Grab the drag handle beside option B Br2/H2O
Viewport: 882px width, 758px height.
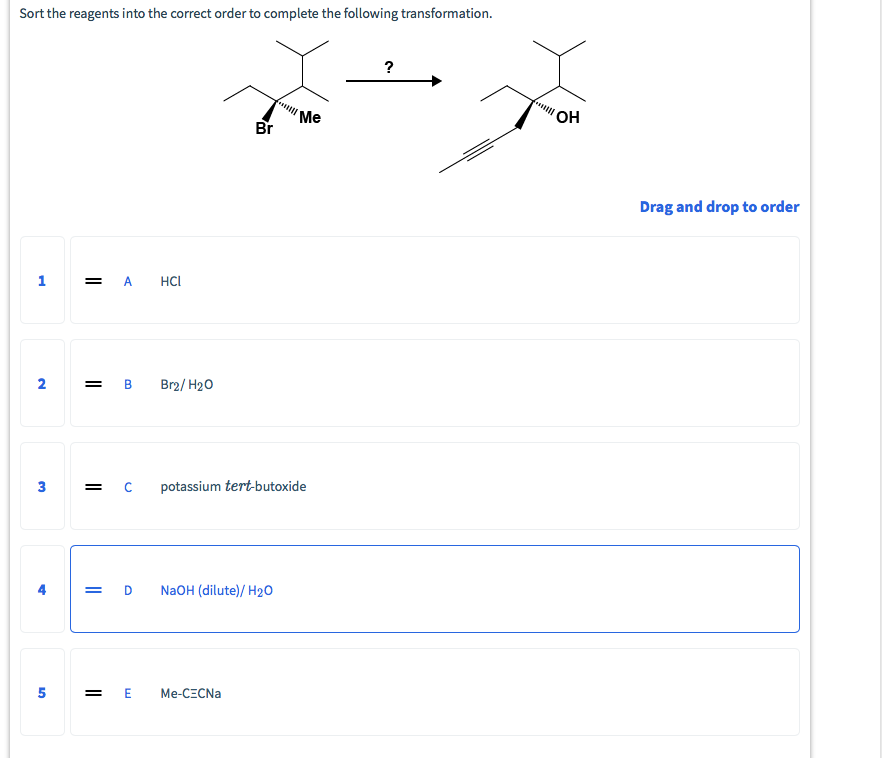coord(94,384)
